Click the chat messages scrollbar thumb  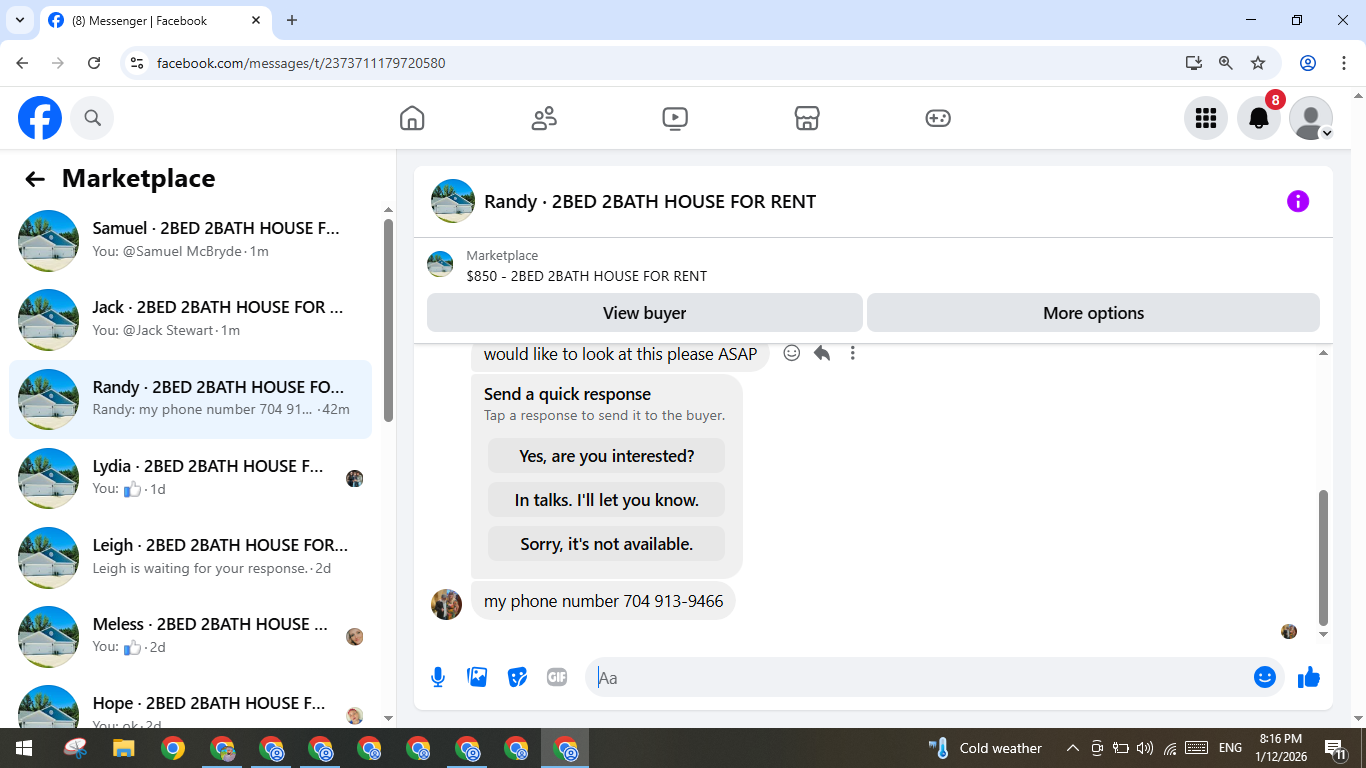(1323, 557)
